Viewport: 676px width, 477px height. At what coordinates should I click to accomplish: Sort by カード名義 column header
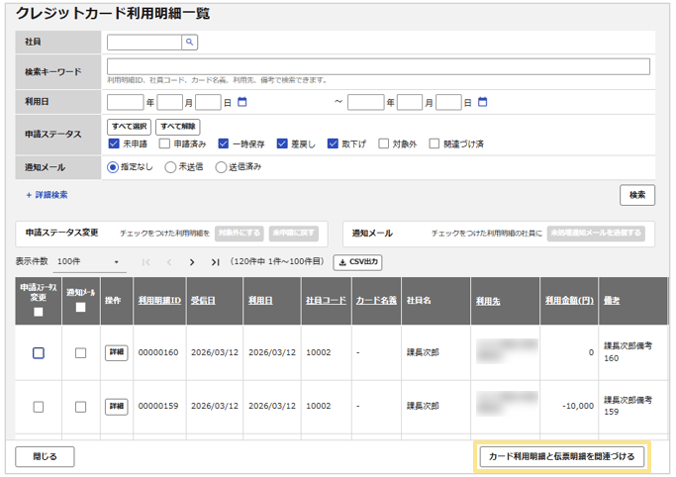[x=376, y=301]
